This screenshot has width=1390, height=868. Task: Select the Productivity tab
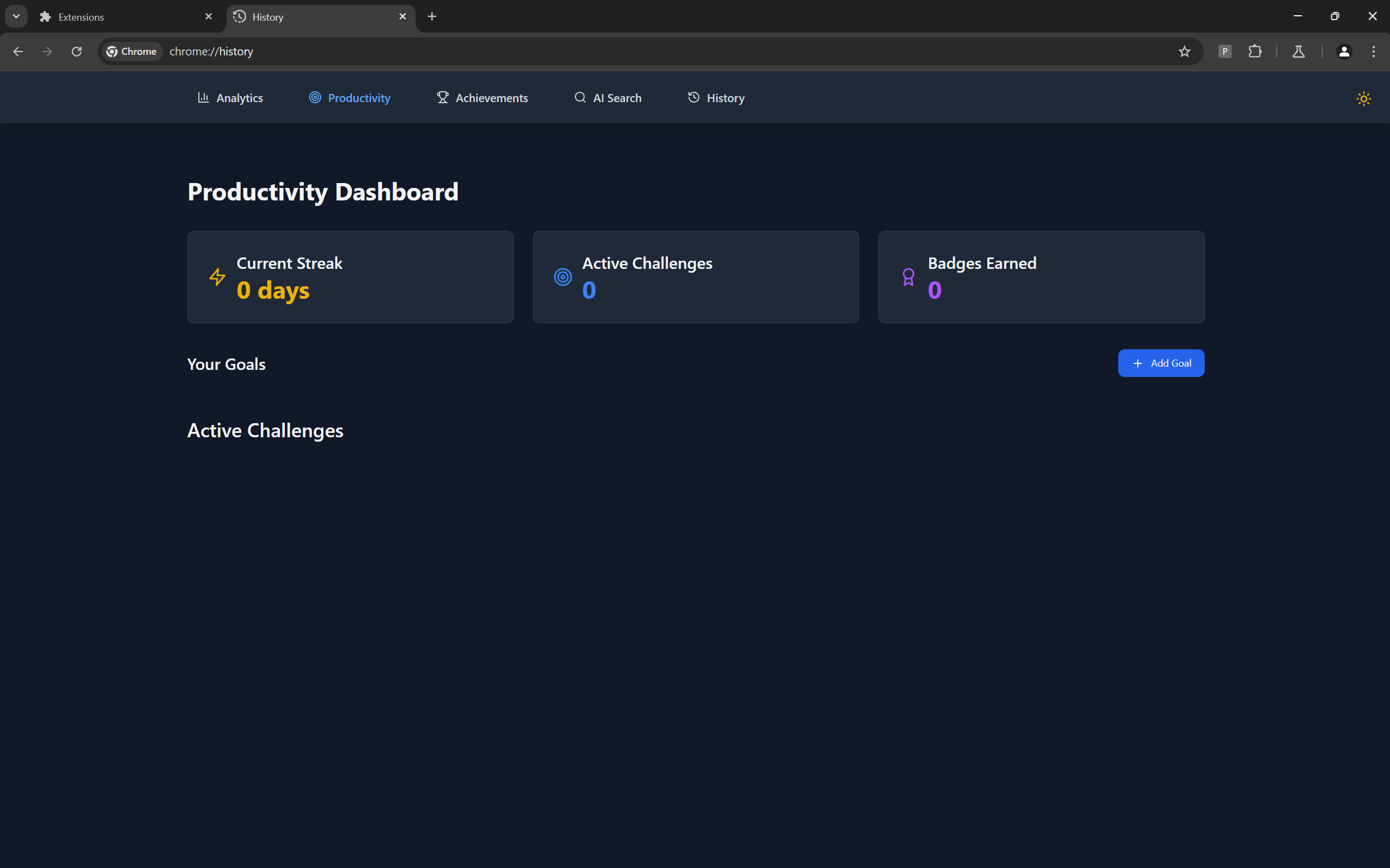click(x=349, y=98)
